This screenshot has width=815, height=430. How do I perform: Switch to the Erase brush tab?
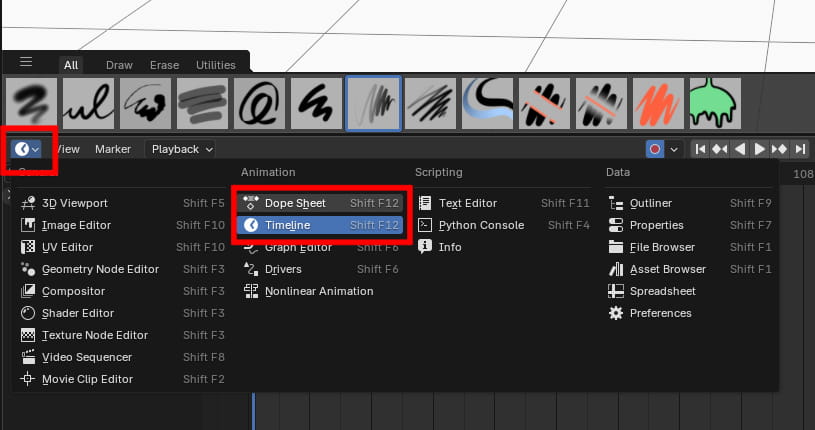pyautogui.click(x=164, y=65)
